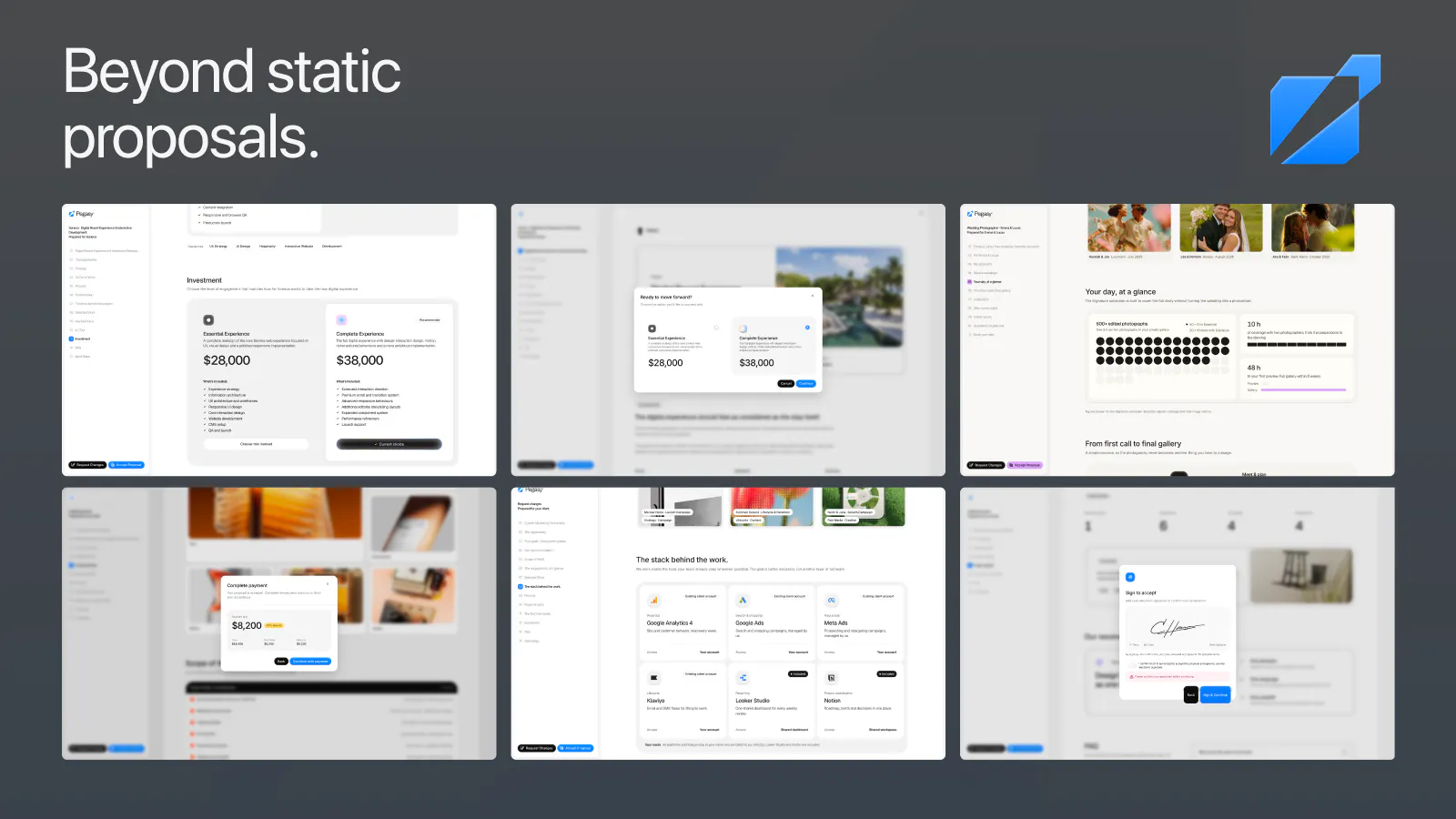
Task: Click 'Current choice' under Complete Experience
Action: pyautogui.click(x=389, y=444)
